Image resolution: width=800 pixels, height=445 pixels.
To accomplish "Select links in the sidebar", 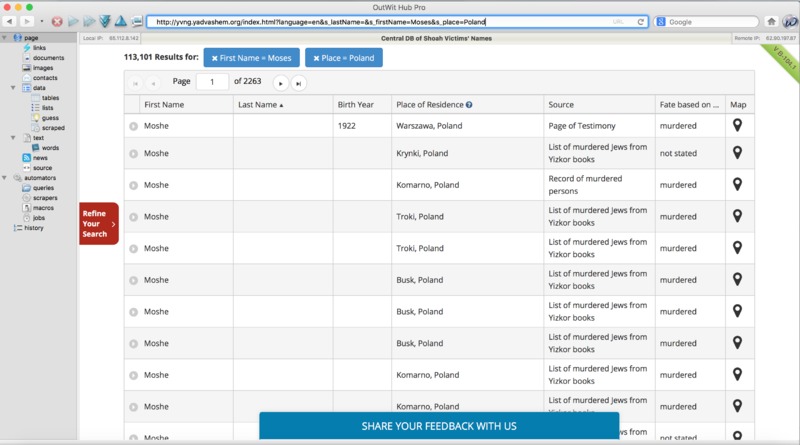I will (39, 47).
